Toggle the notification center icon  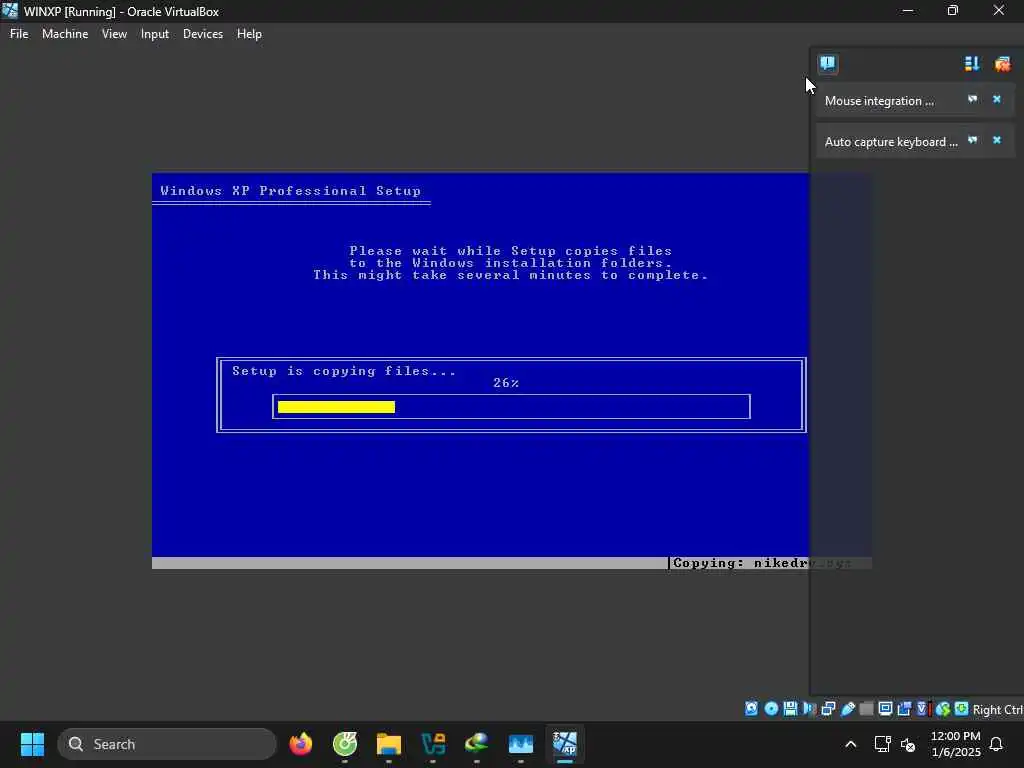(x=827, y=63)
